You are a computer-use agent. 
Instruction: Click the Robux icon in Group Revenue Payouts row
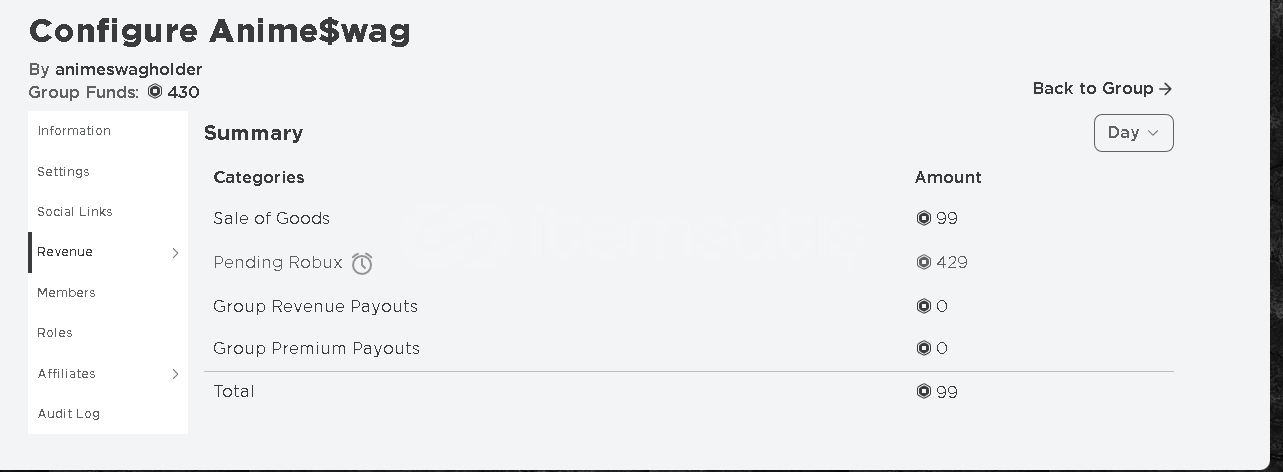point(923,306)
